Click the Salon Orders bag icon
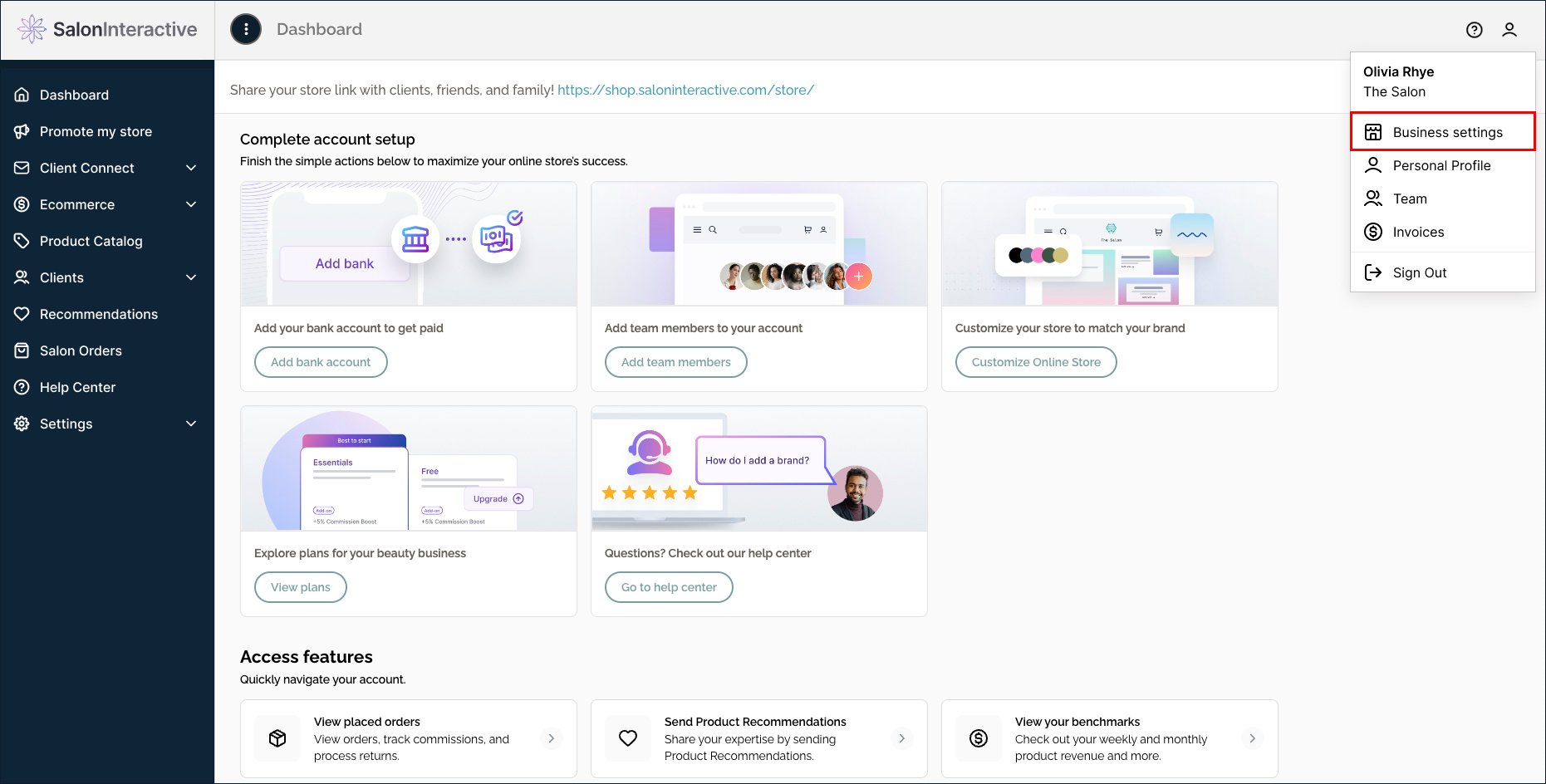Viewport: 1546px width, 784px height. pos(22,350)
